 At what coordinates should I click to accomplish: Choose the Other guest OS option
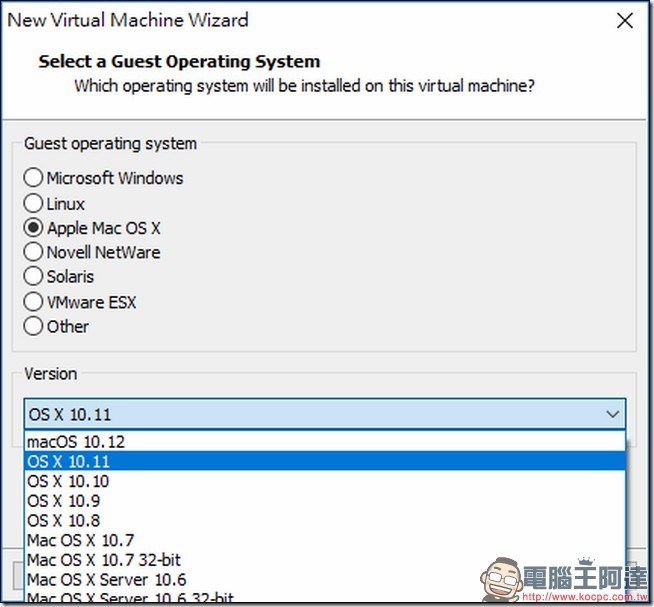pyautogui.click(x=33, y=326)
